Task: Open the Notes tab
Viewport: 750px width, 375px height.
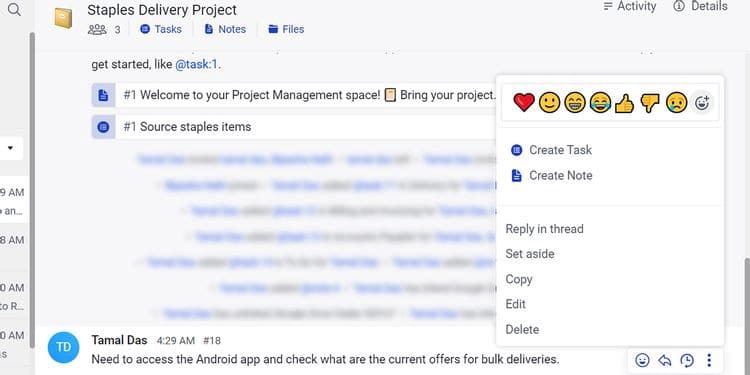Action: 225,29
